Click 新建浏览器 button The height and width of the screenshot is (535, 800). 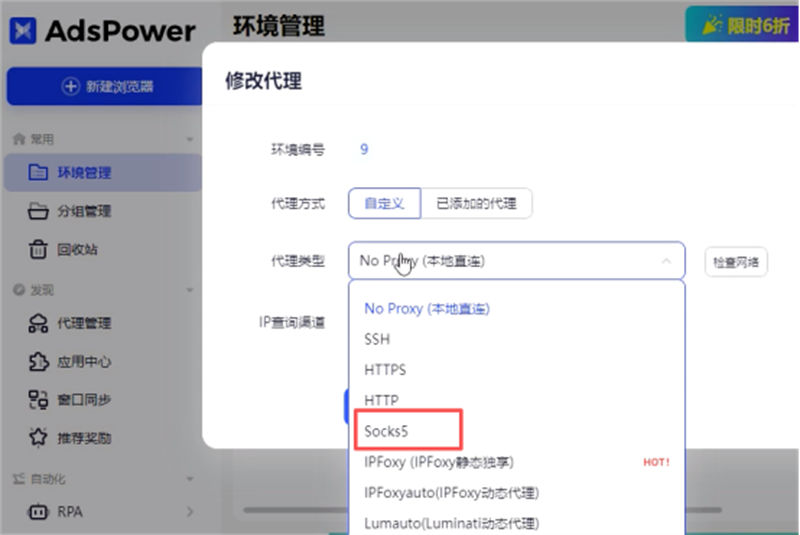[104, 86]
